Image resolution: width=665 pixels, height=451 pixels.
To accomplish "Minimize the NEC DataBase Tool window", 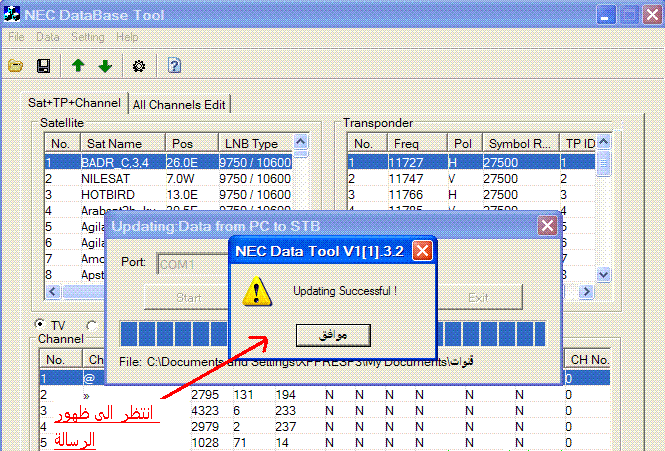I will coord(606,15).
